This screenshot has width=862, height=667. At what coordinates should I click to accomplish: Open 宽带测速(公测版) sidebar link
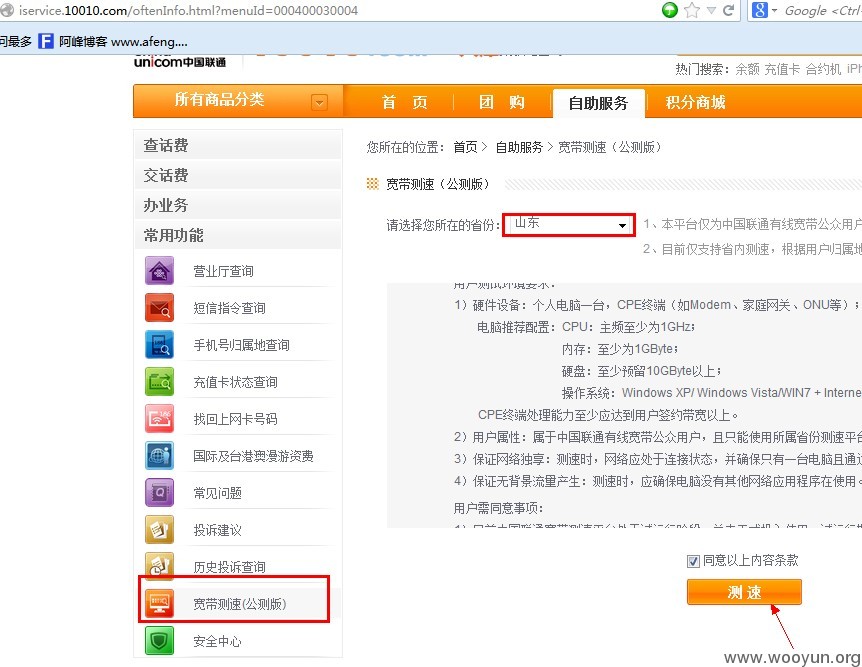(x=240, y=604)
